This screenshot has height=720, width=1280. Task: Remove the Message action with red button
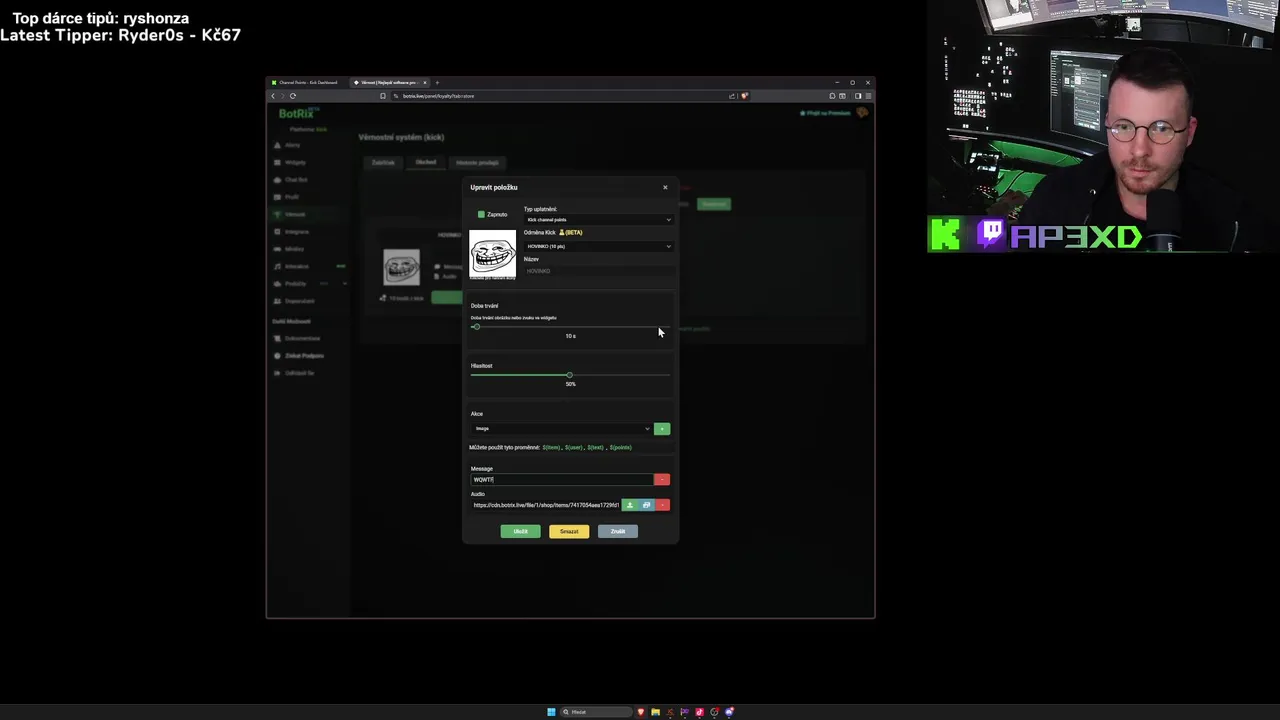(661, 480)
